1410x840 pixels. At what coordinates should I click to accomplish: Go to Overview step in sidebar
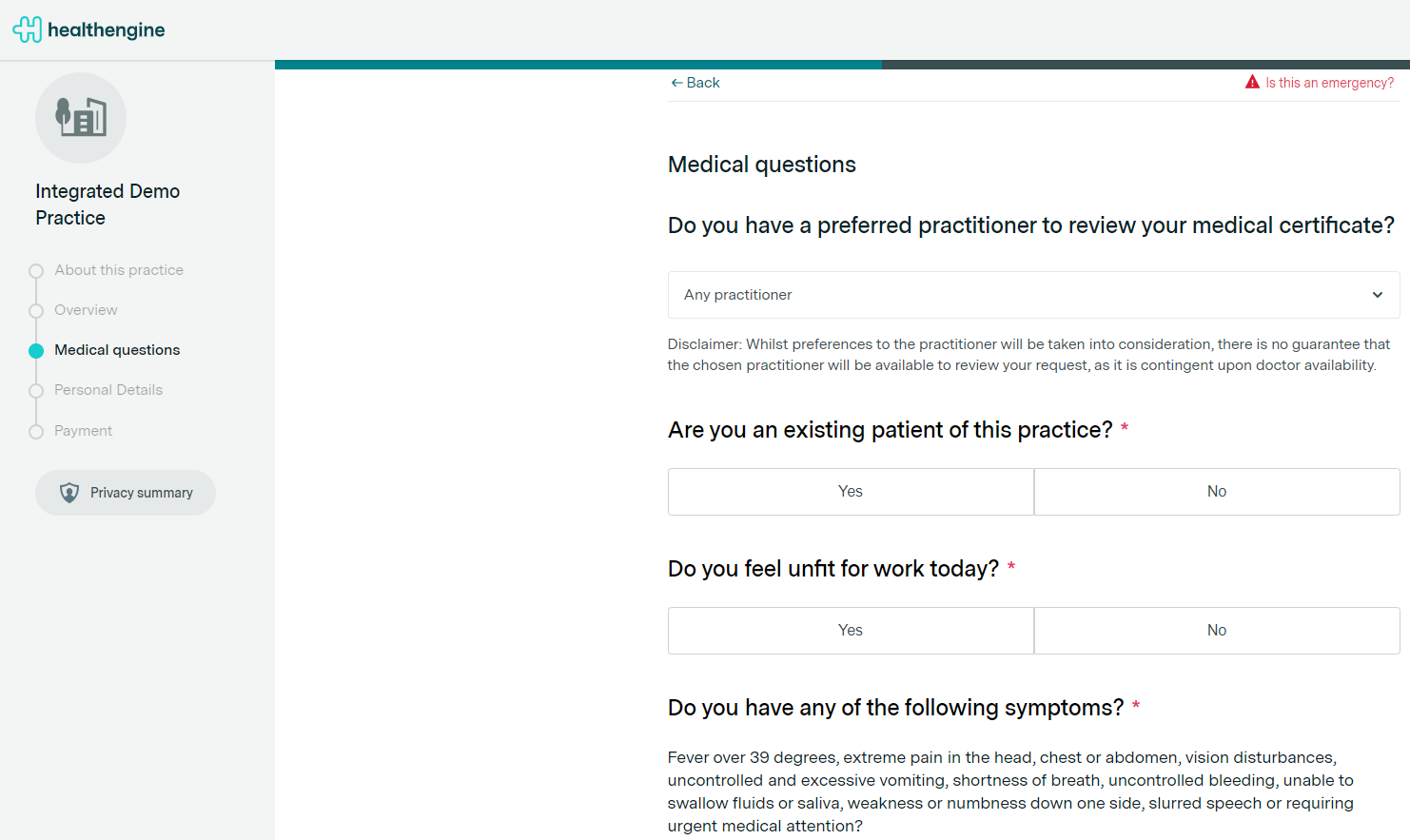point(86,310)
